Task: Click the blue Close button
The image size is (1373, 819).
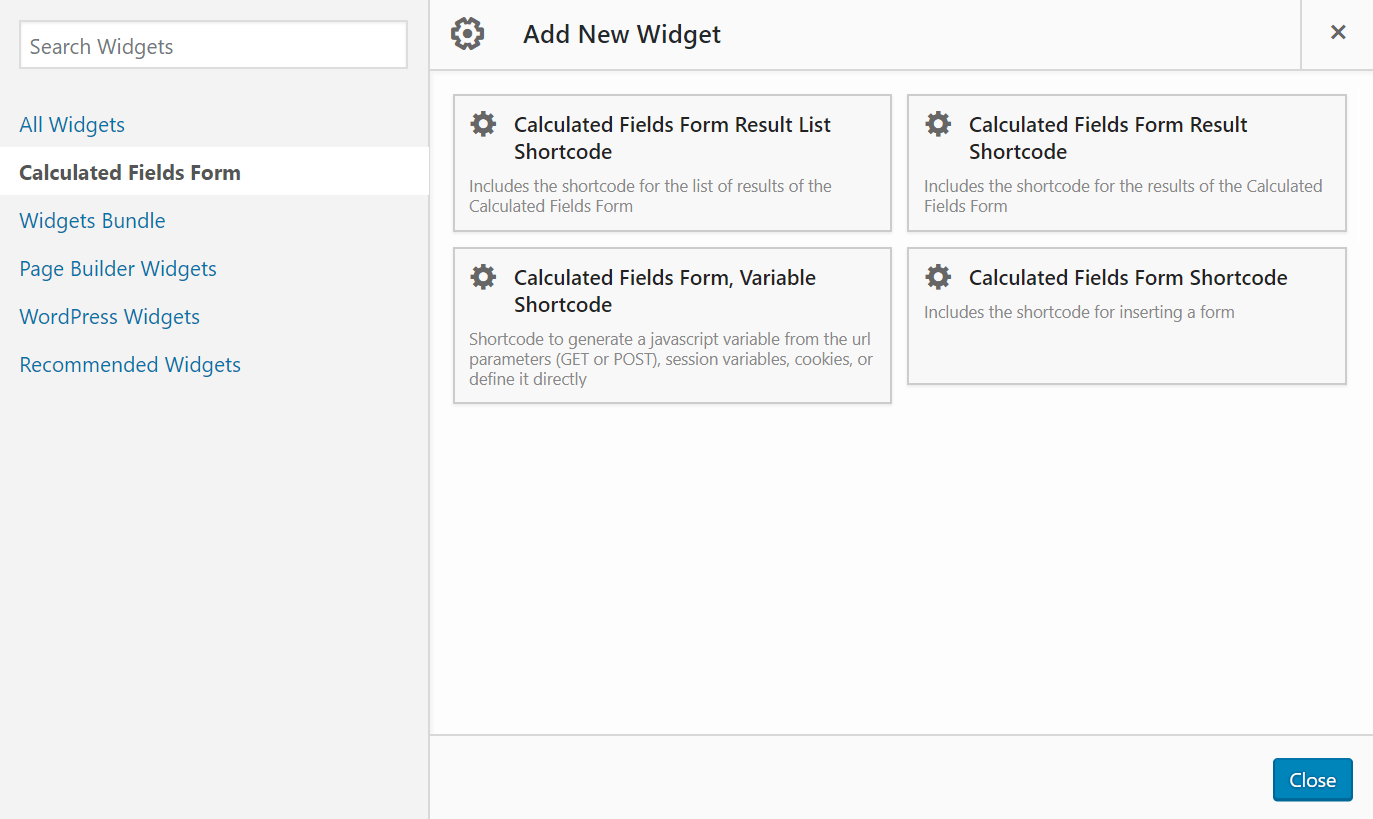Action: click(x=1312, y=779)
